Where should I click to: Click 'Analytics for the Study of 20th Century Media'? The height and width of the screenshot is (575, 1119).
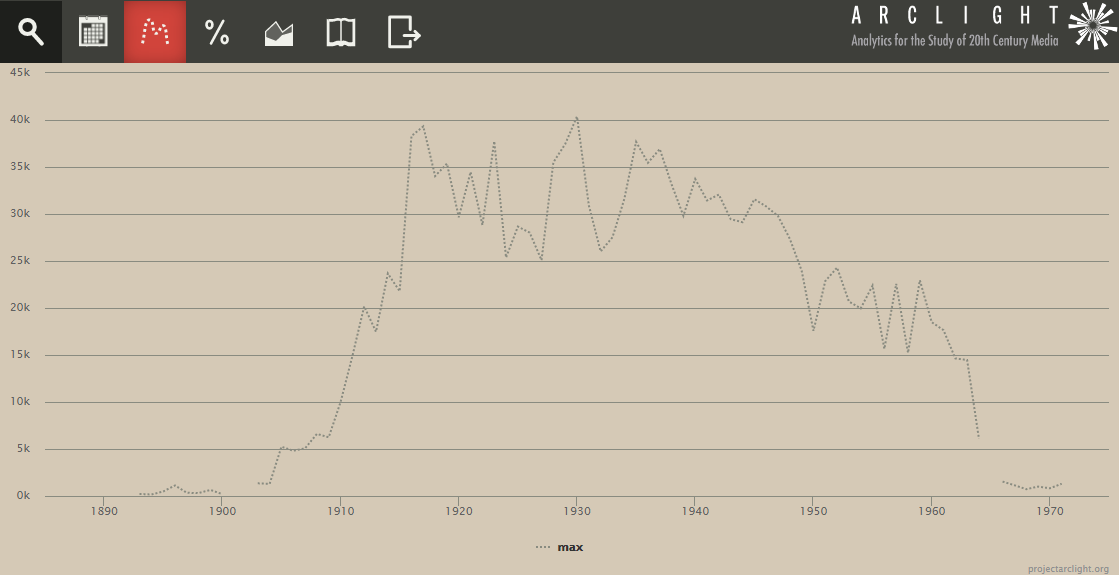pos(955,41)
